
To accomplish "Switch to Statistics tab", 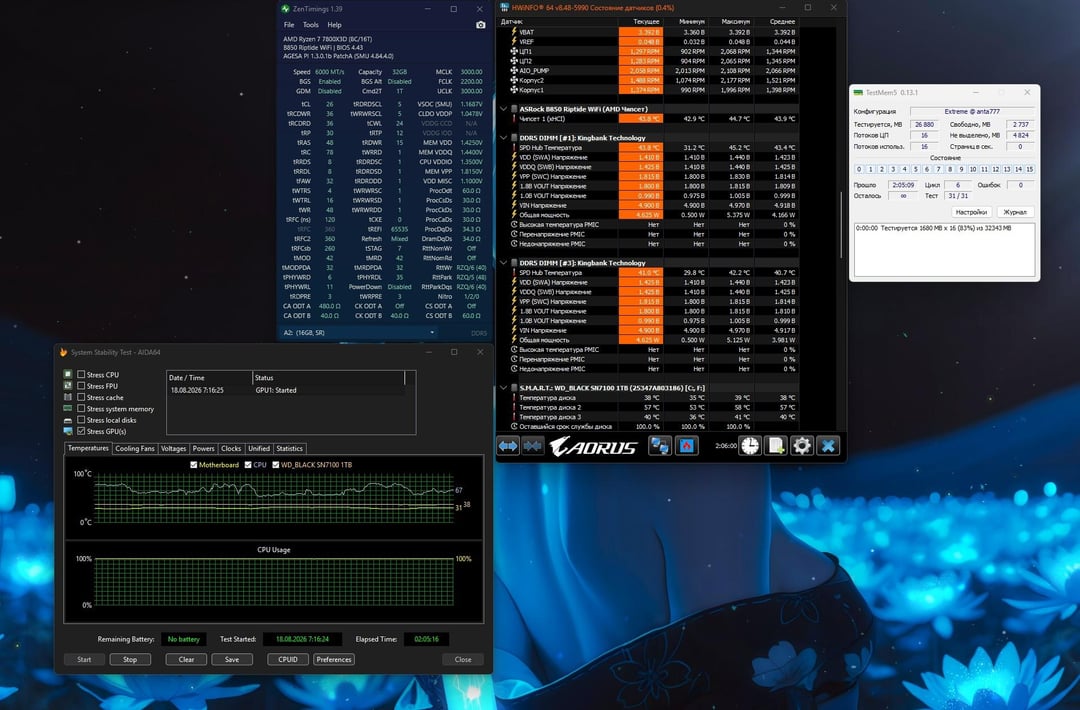I will pos(289,448).
